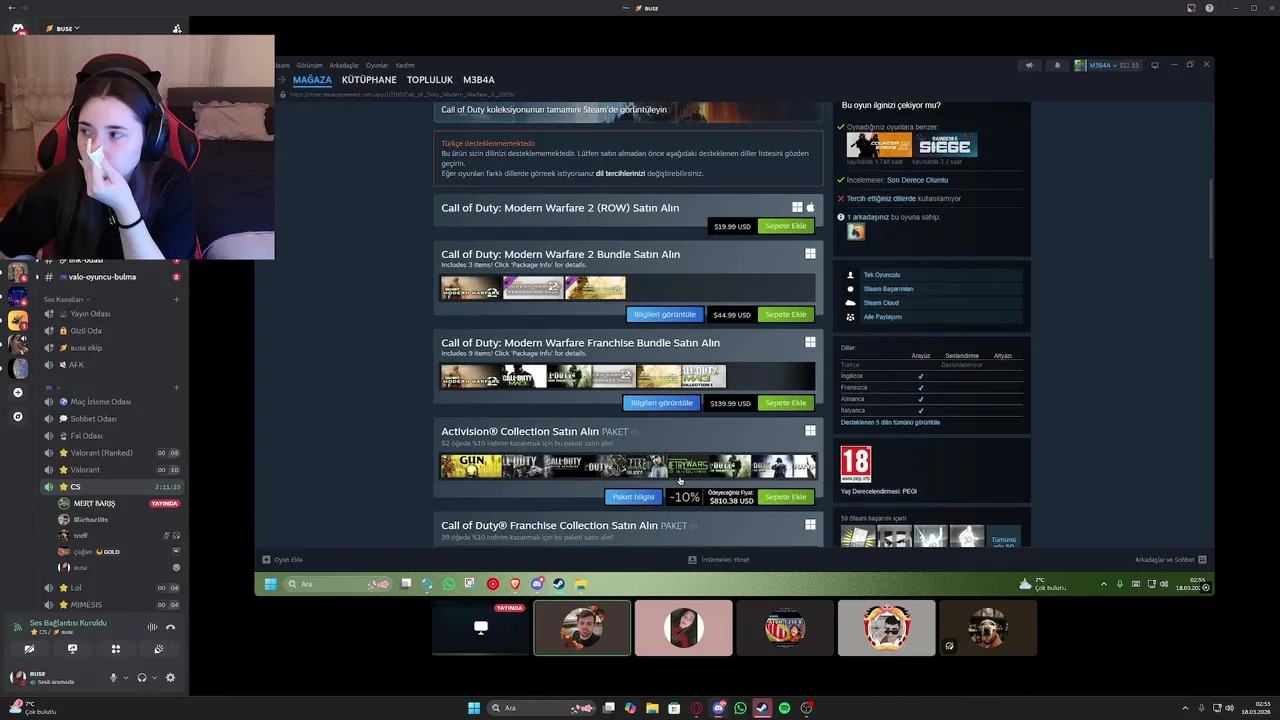The height and width of the screenshot is (720, 1280).
Task: Open Counter-Strike 2 similar game thumbnail
Action: (879, 145)
